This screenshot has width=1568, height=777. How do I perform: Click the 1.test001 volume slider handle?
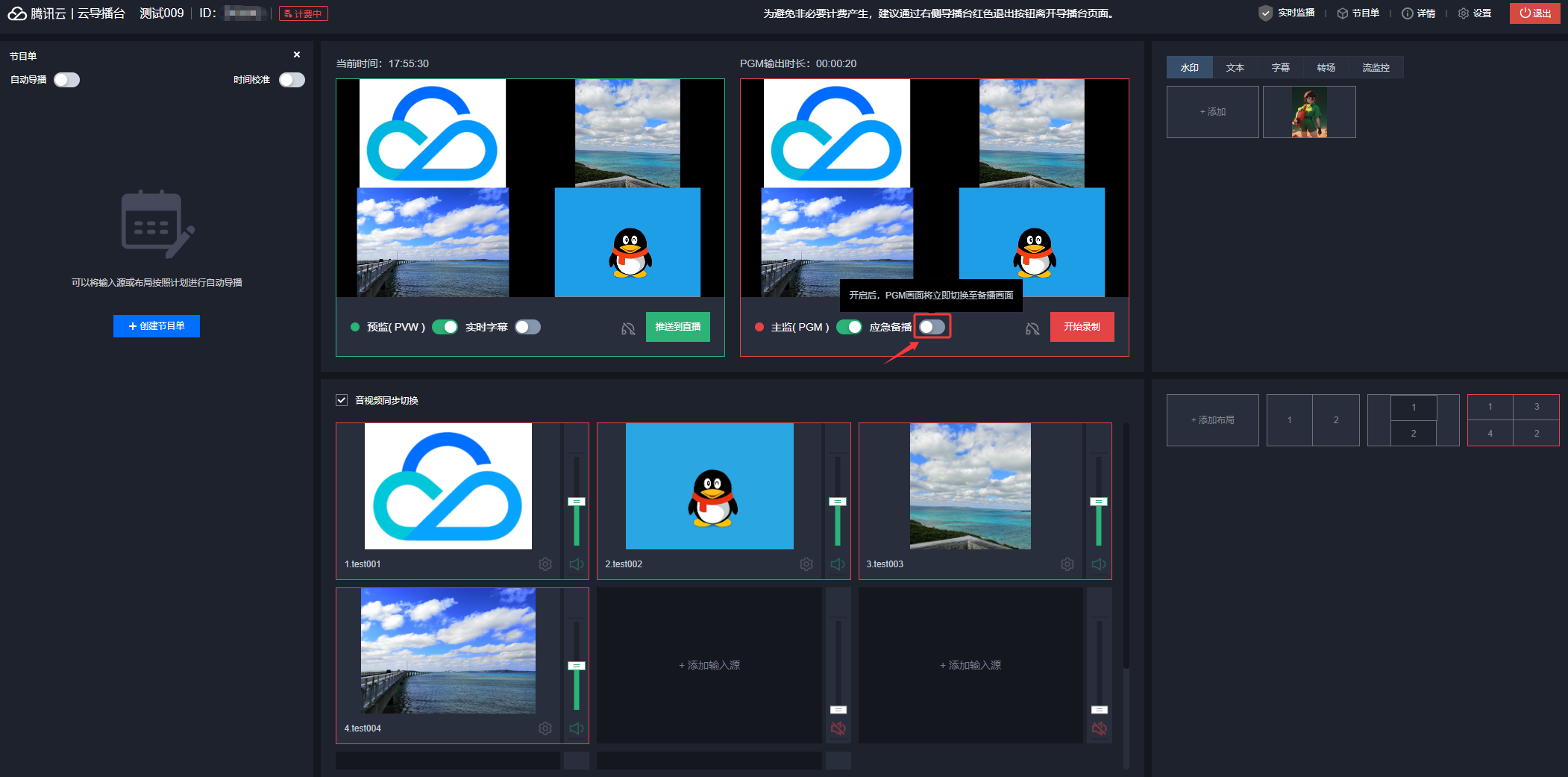[577, 502]
